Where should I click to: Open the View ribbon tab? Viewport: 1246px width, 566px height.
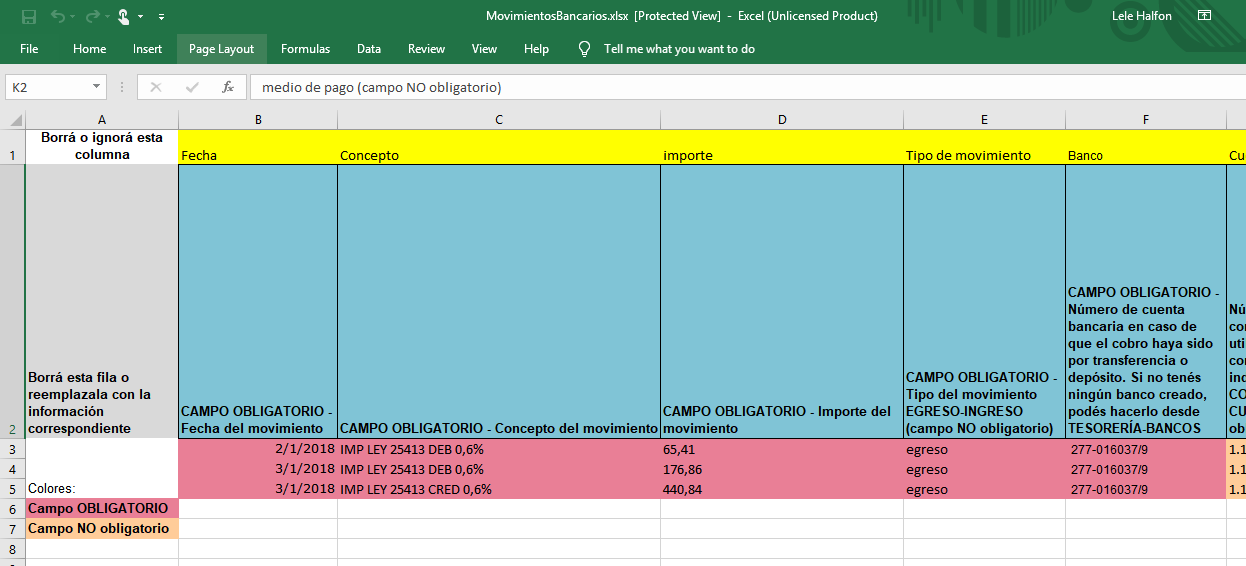coord(484,48)
